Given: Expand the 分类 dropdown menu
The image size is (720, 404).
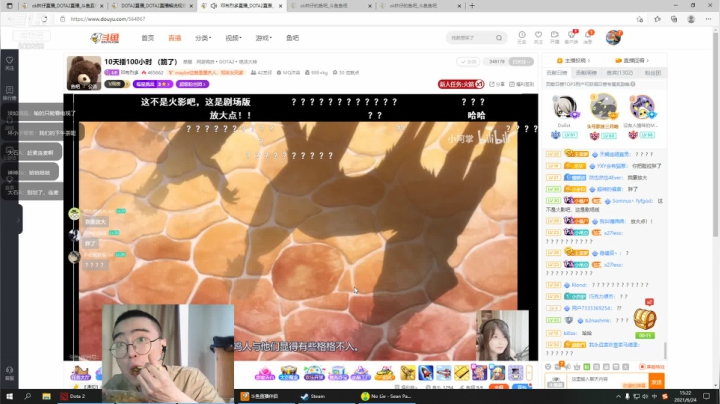Looking at the screenshot, I should tap(203, 38).
